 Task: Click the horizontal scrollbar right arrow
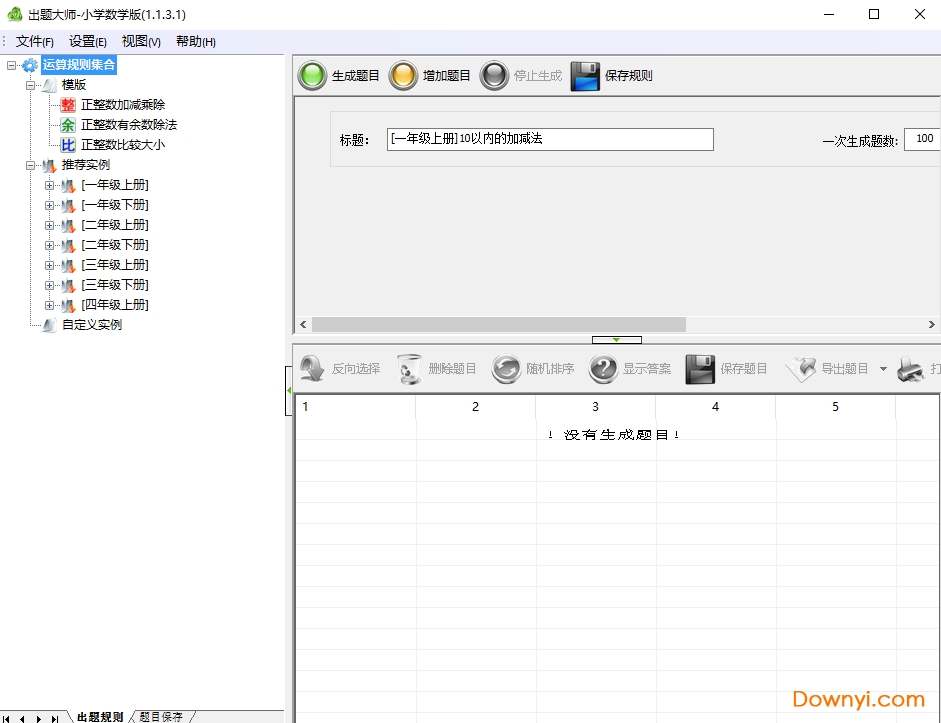tap(932, 325)
